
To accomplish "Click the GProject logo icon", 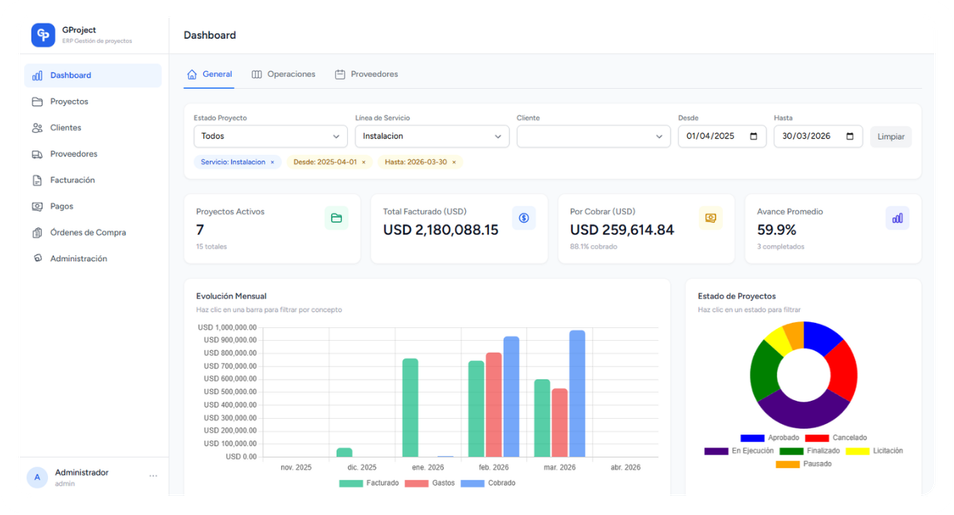I will pyautogui.click(x=43, y=35).
